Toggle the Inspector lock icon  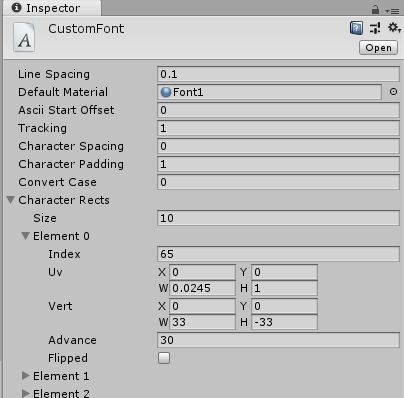[375, 10]
